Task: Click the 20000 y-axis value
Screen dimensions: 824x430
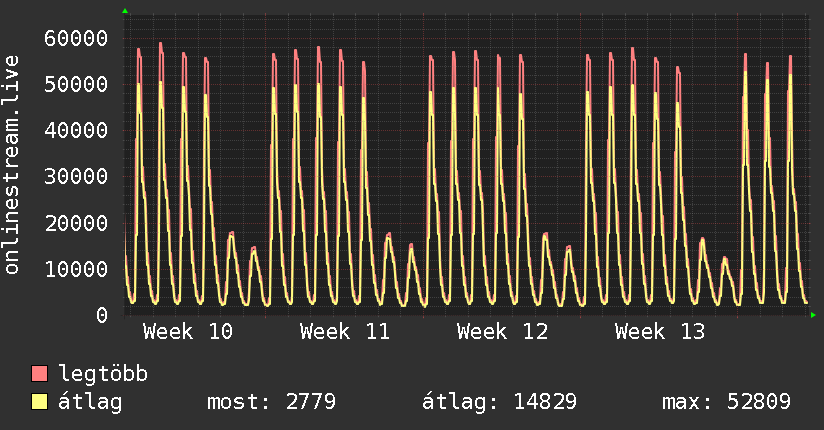Action: pos(76,223)
